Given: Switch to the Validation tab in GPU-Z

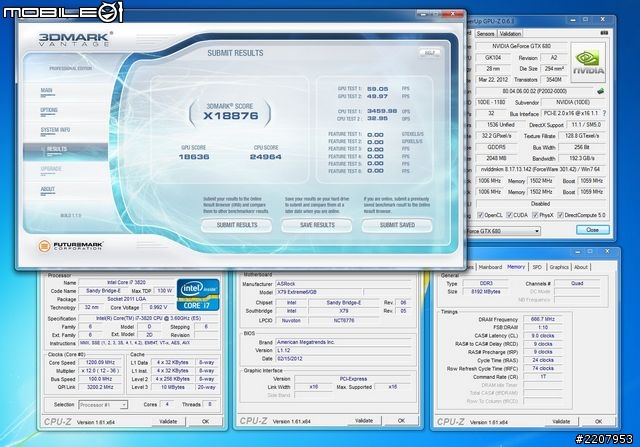Looking at the screenshot, I should coord(510,34).
